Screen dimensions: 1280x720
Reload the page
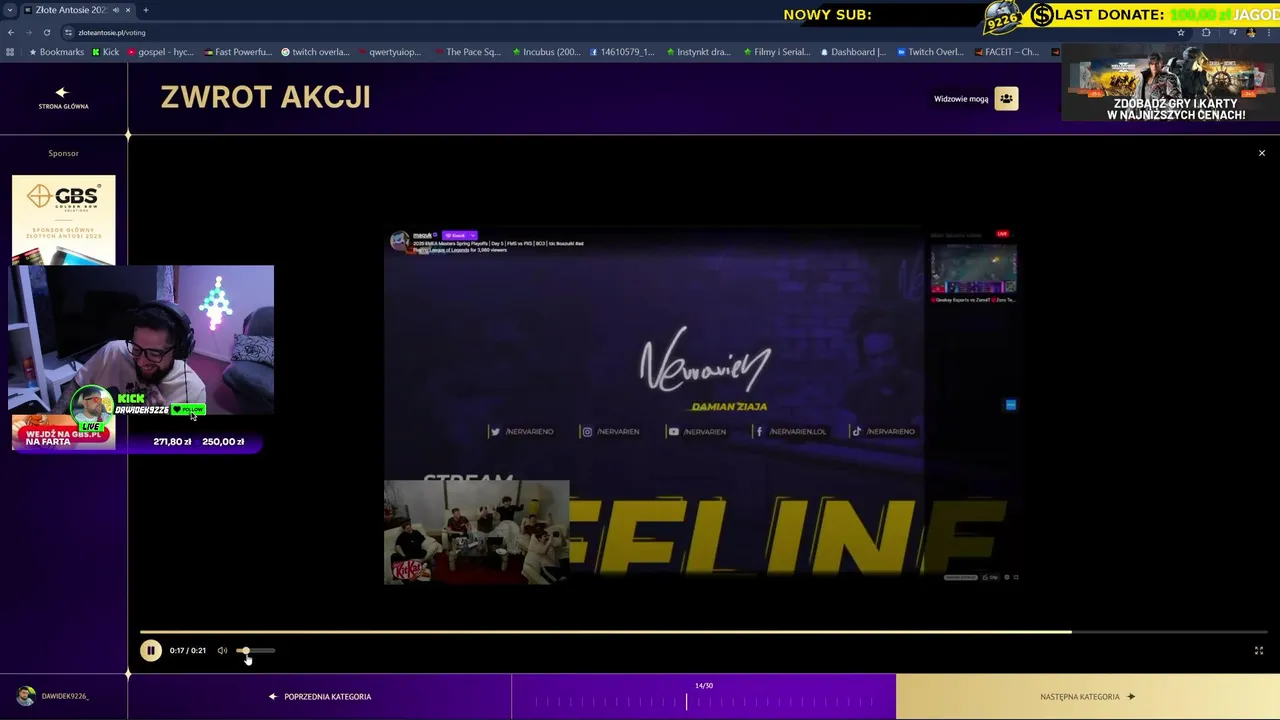tap(46, 32)
